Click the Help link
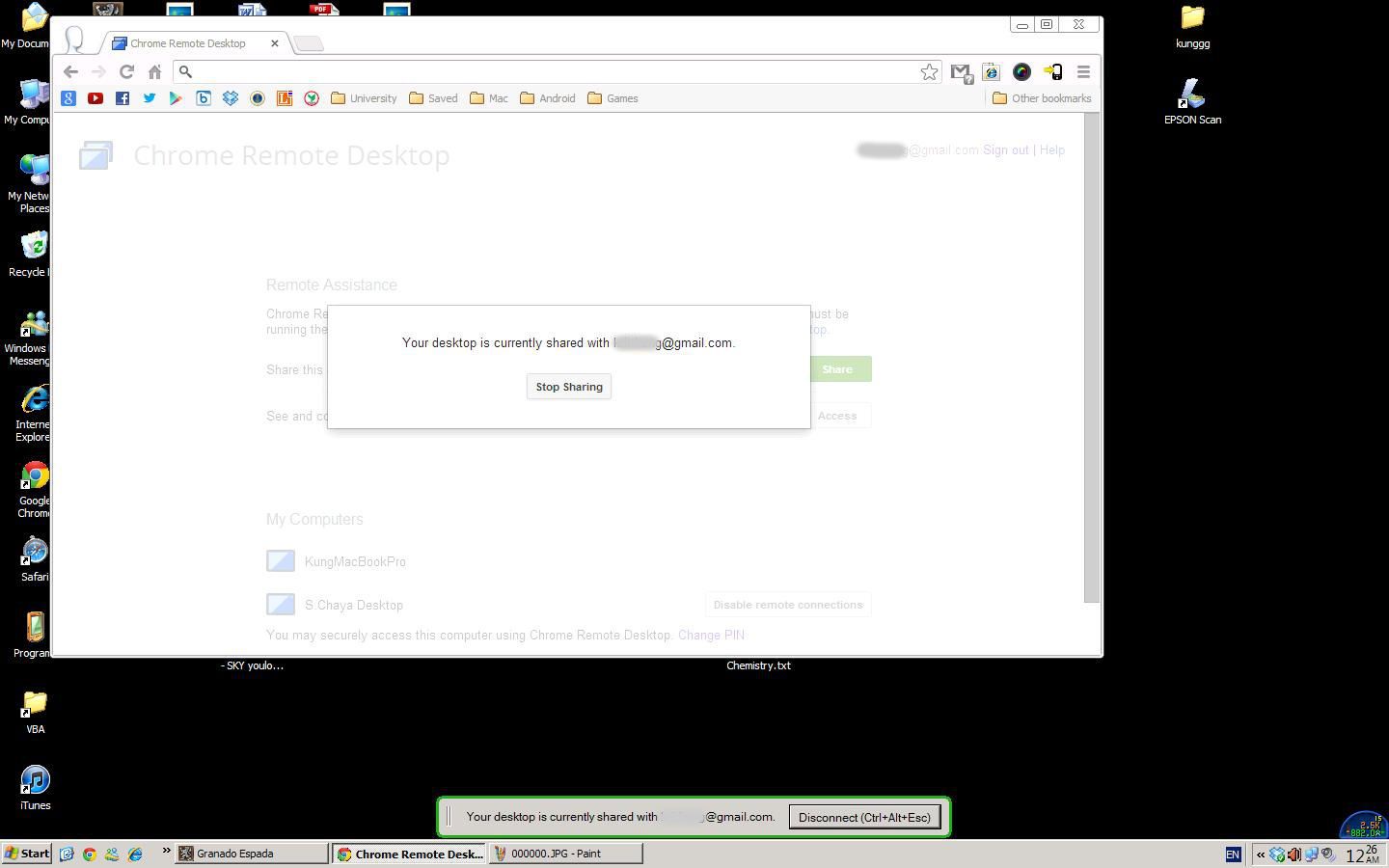Screen dimensions: 1389x868 click(1052, 150)
